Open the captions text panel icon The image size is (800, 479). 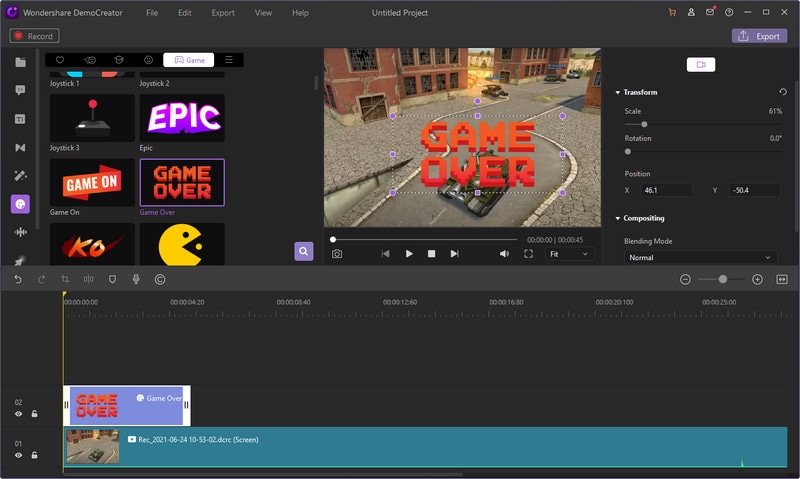pyautogui.click(x=20, y=119)
